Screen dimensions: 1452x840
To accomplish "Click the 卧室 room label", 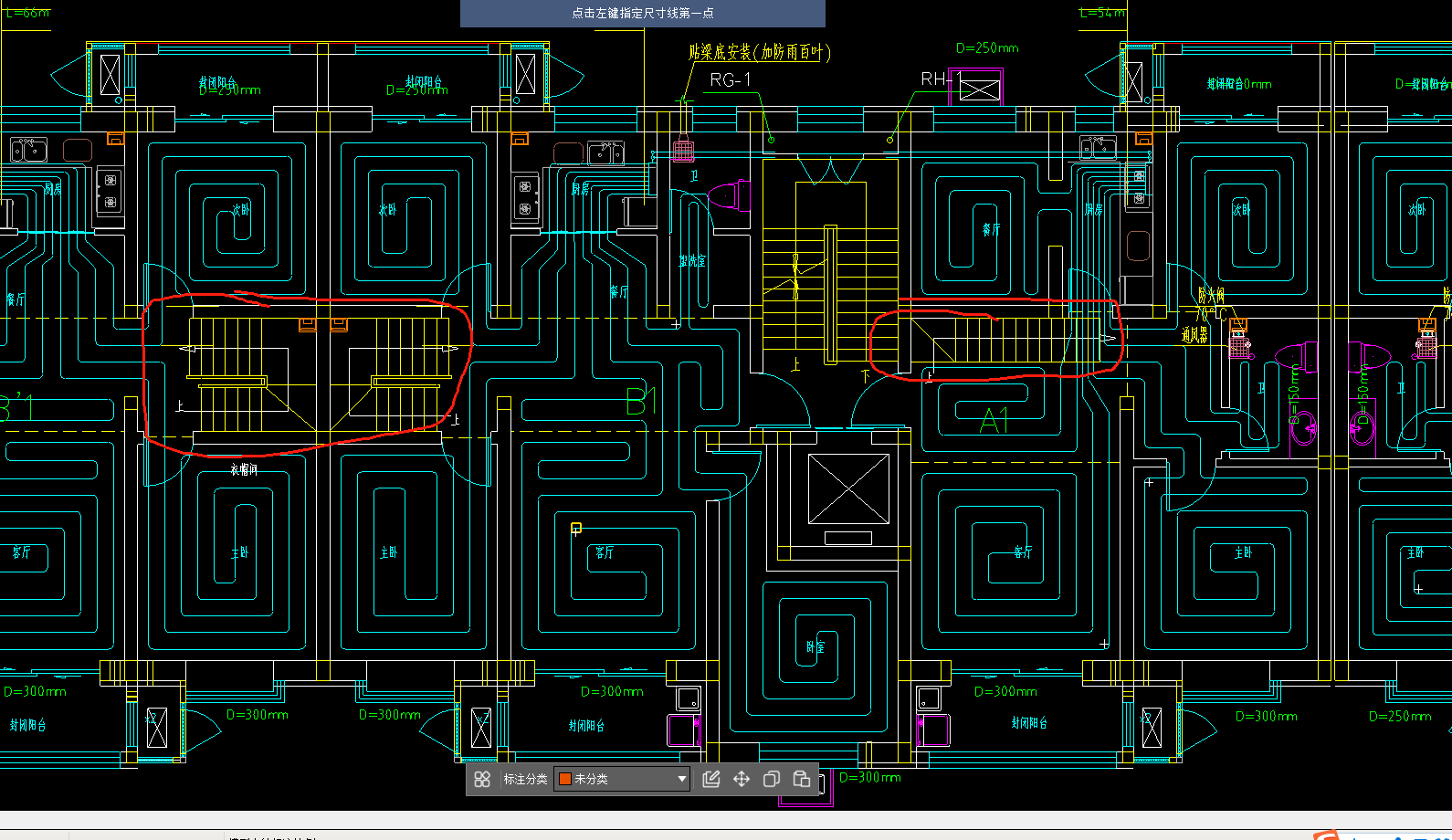I will (815, 646).
